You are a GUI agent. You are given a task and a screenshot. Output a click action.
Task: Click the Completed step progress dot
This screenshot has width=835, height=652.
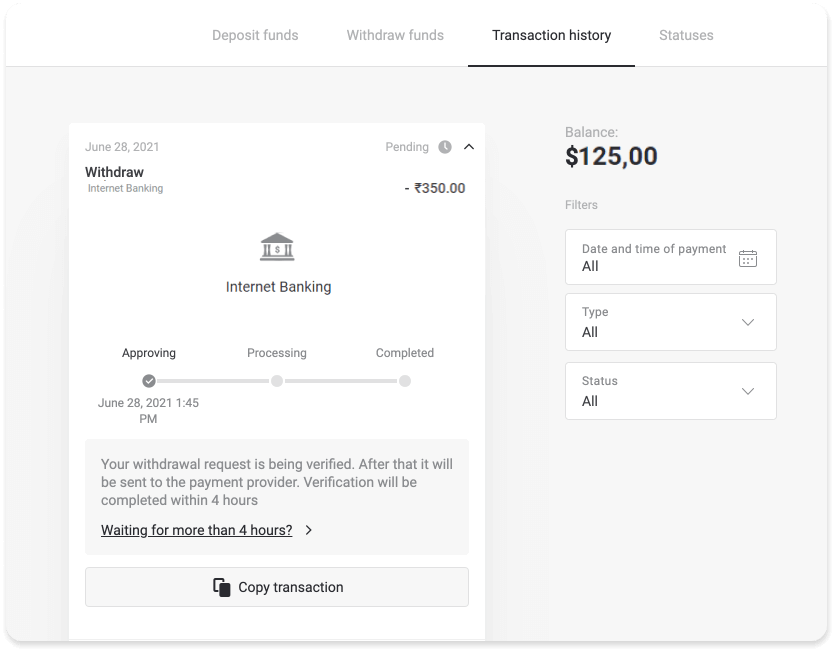click(x=404, y=381)
